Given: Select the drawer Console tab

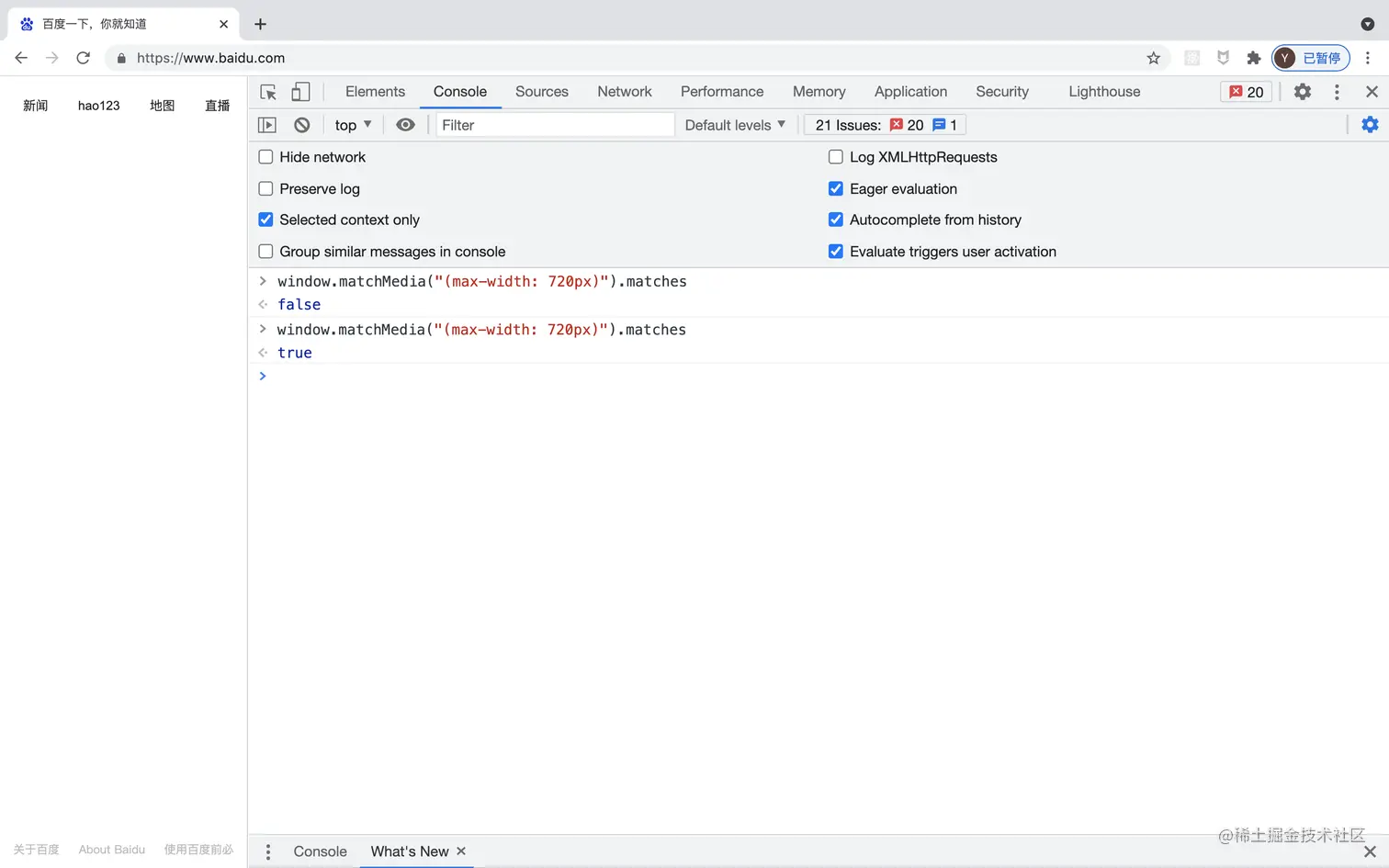Looking at the screenshot, I should pos(320,851).
